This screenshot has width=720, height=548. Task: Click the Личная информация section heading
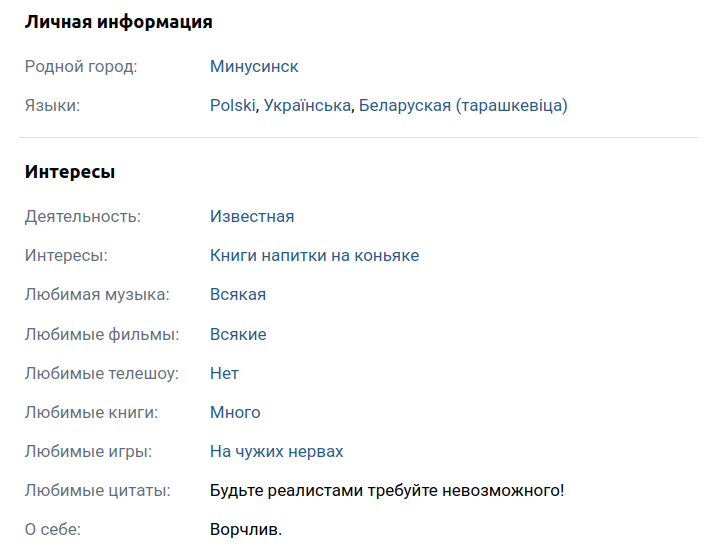coord(118,22)
